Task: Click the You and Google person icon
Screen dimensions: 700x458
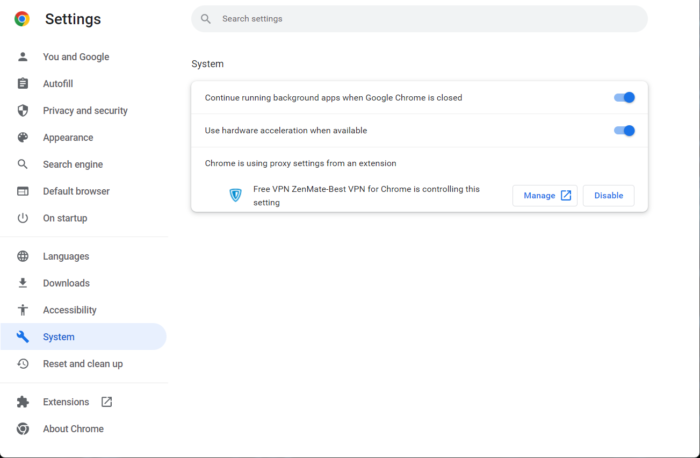Action: pyautogui.click(x=23, y=57)
